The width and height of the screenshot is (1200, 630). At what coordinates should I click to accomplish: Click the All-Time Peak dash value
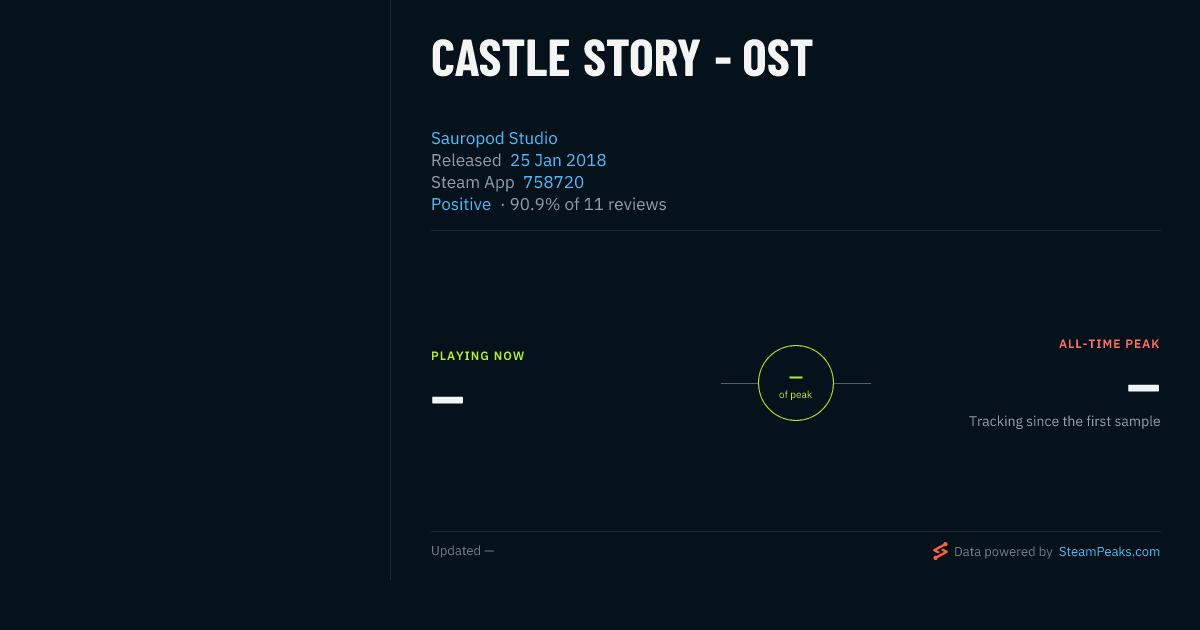point(1144,388)
